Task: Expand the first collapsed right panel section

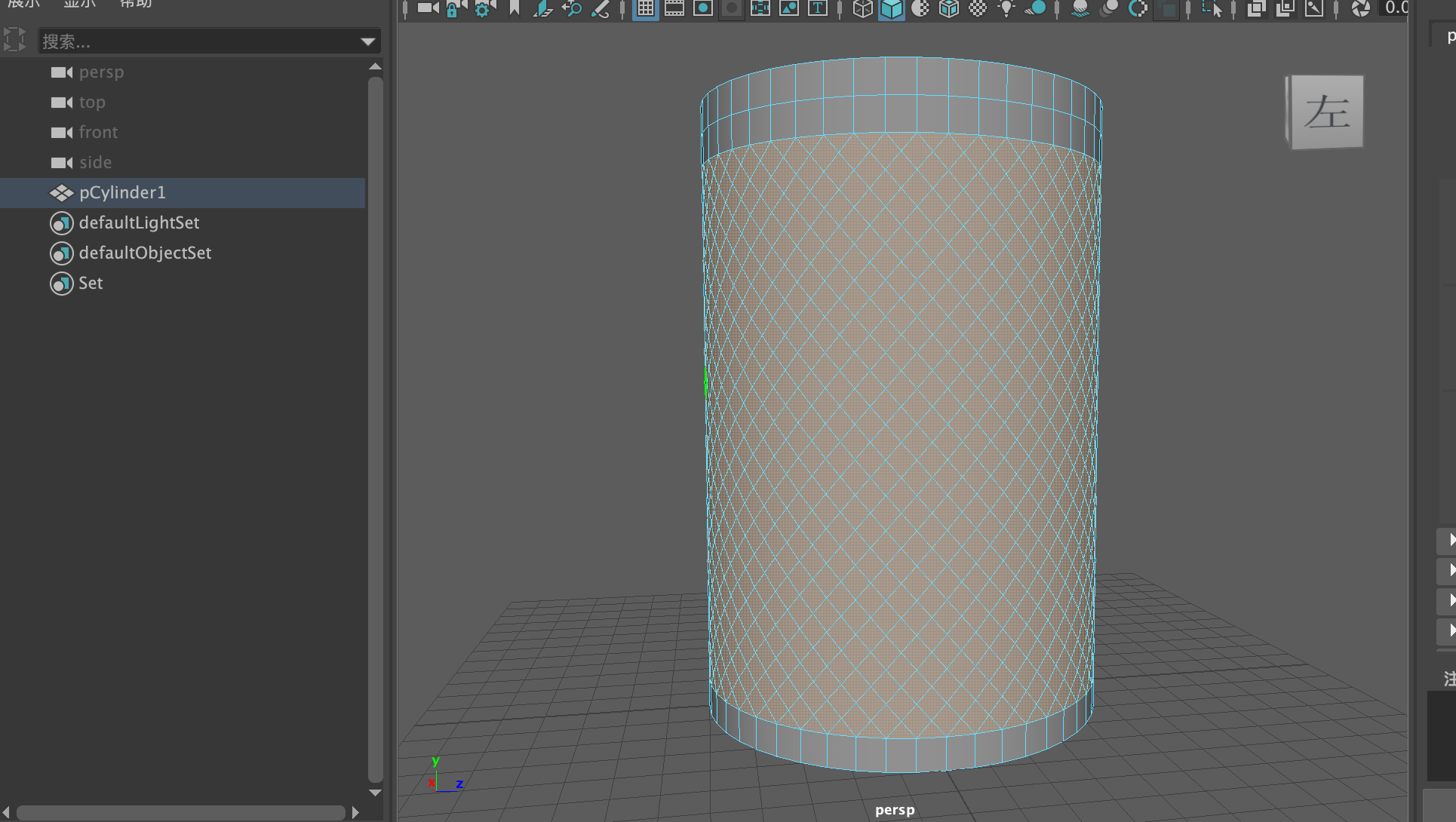Action: pyautogui.click(x=1449, y=539)
